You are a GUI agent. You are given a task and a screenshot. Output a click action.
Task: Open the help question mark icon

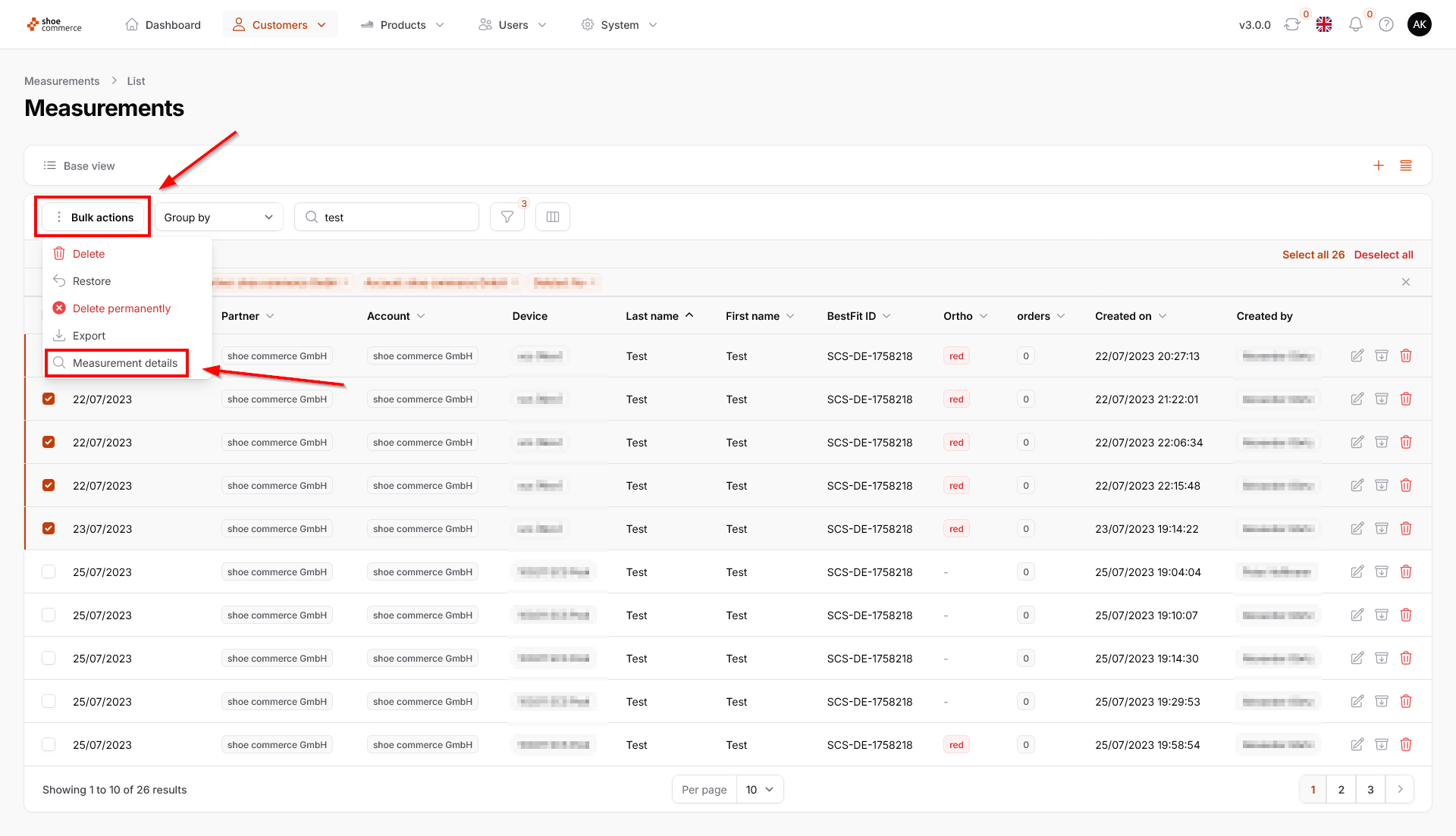(1386, 24)
